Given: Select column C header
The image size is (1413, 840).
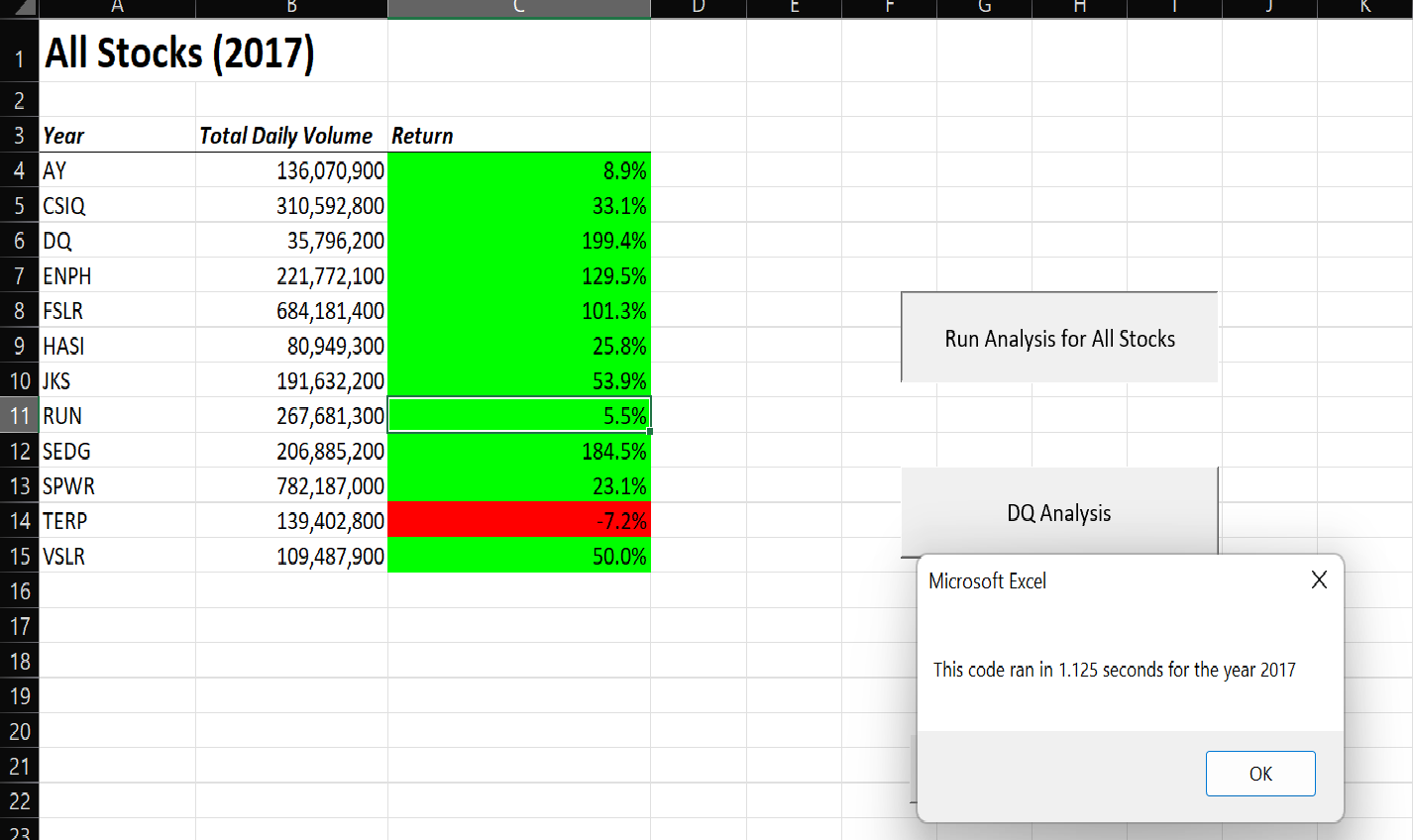Looking at the screenshot, I should click(x=518, y=8).
